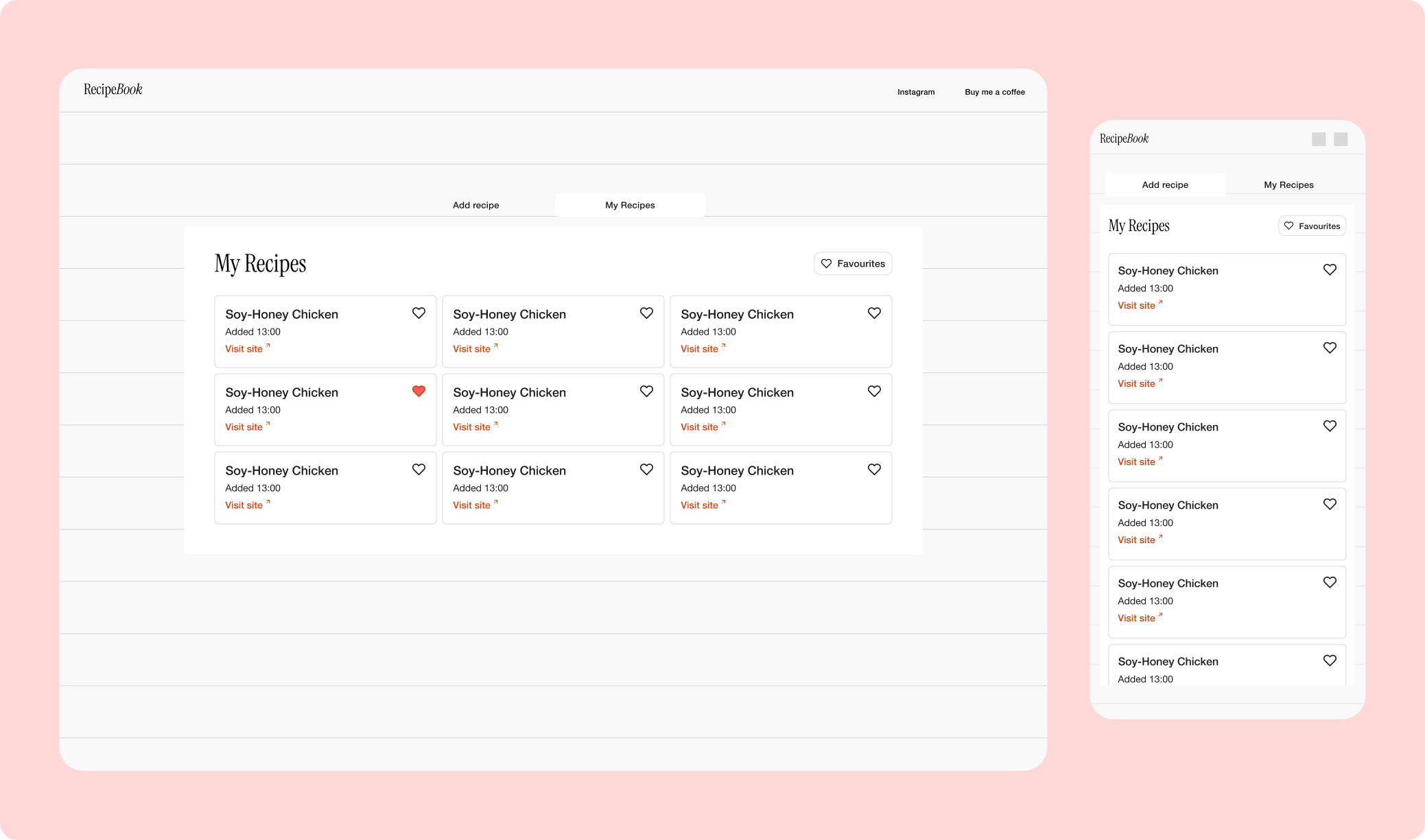Open Visit site on the third mobile card
The width and height of the screenshot is (1425, 840).
1140,461
